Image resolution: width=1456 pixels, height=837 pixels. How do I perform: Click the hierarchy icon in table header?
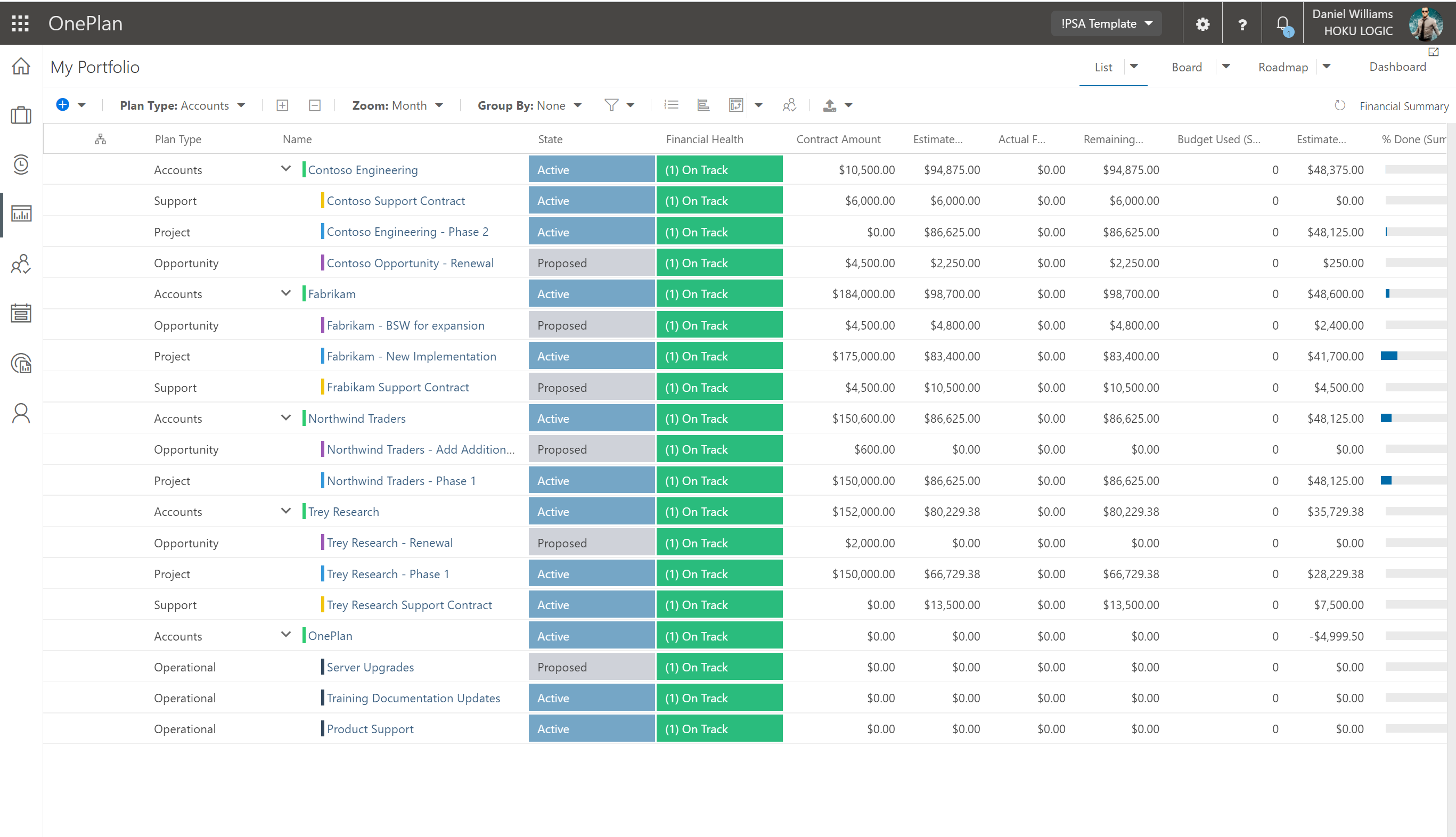tap(101, 139)
